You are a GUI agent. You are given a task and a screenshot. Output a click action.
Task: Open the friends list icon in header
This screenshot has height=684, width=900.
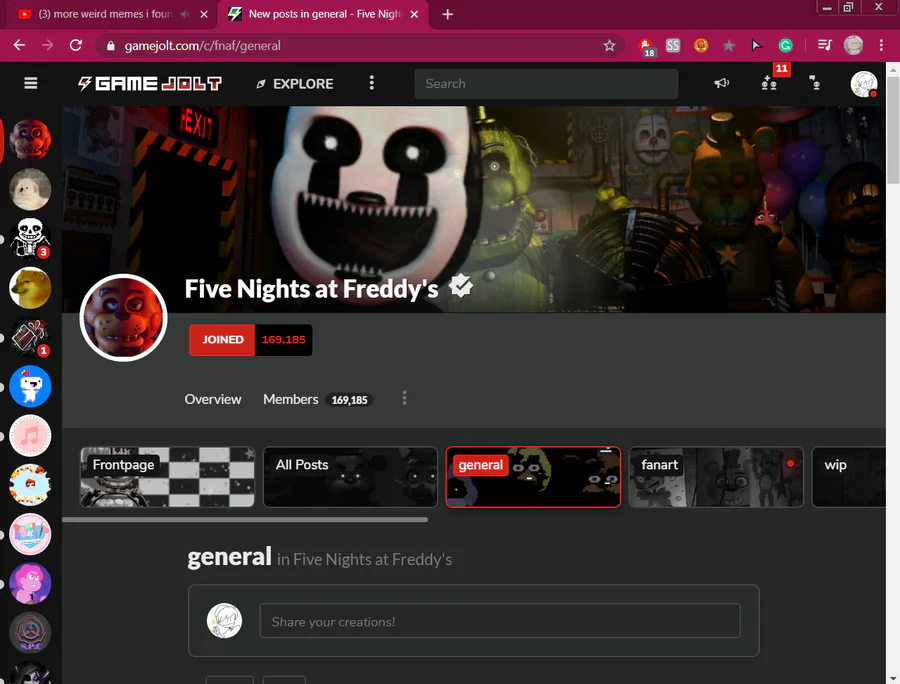point(814,84)
